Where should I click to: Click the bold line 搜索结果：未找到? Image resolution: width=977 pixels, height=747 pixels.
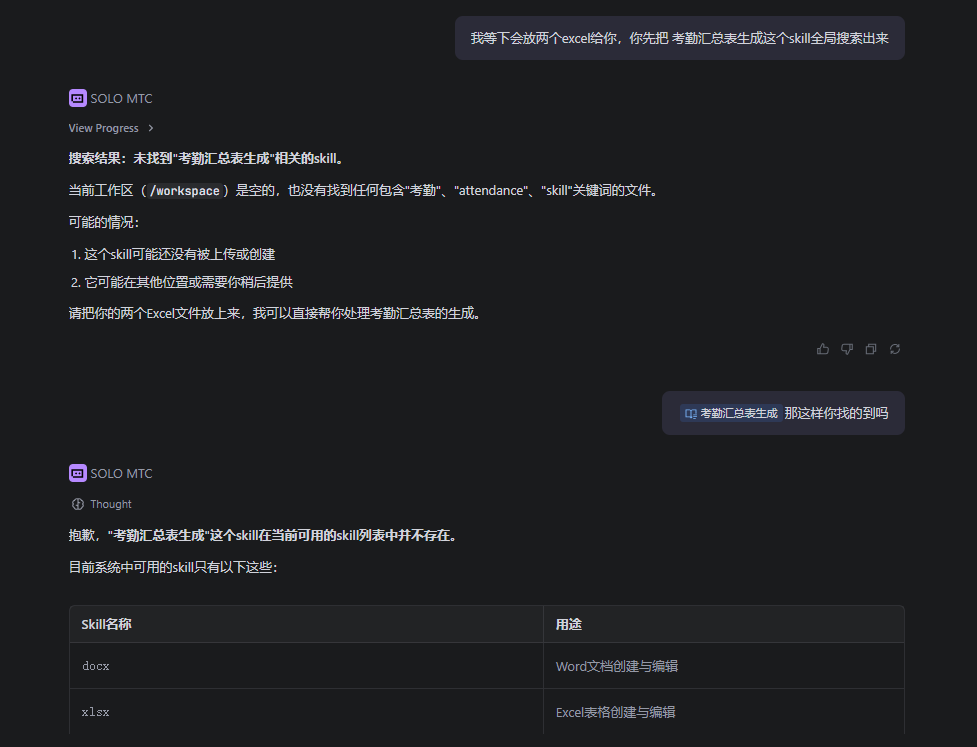(207, 158)
